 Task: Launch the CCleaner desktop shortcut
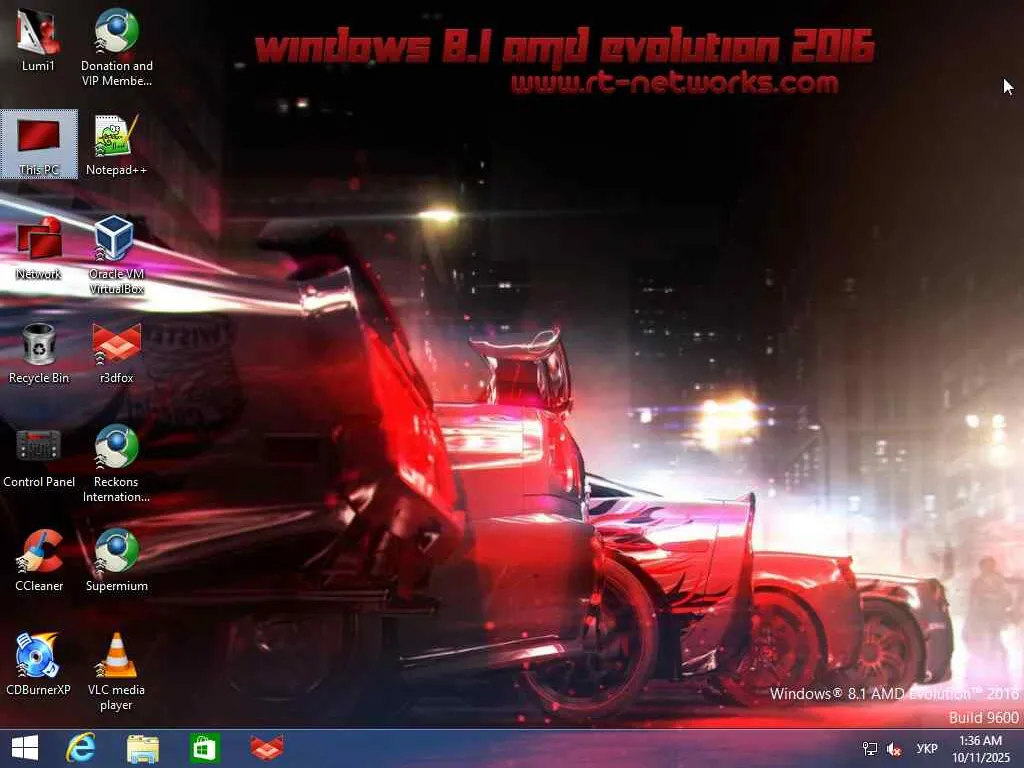(x=39, y=561)
